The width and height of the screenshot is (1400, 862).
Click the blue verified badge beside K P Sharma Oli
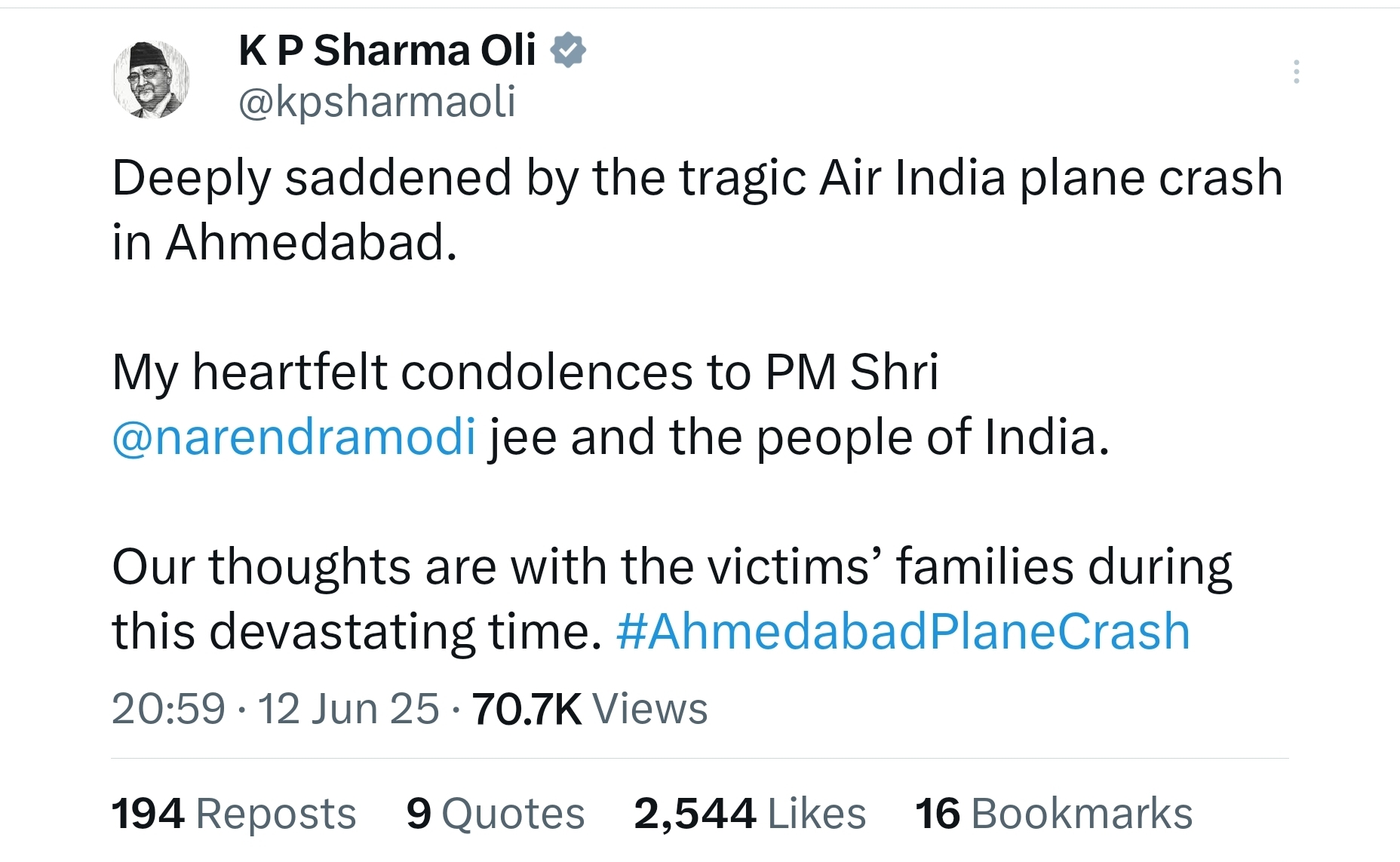[x=569, y=50]
